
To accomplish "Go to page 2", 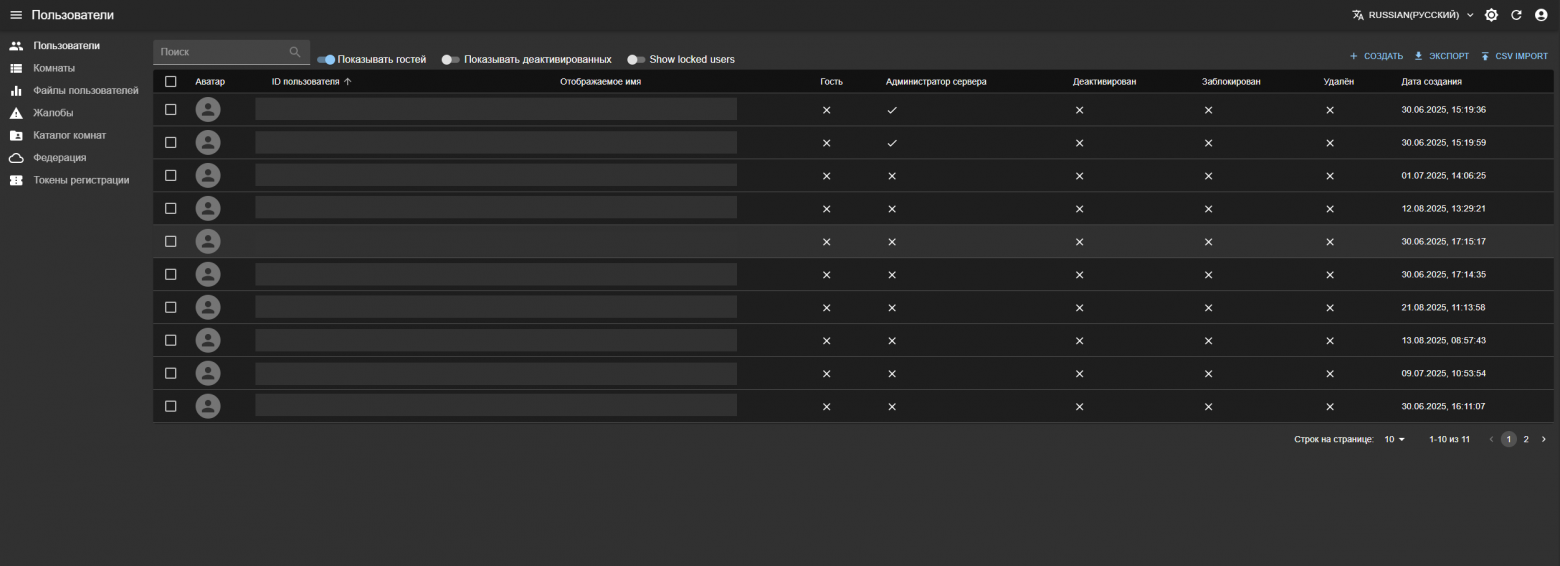I will click(1526, 439).
